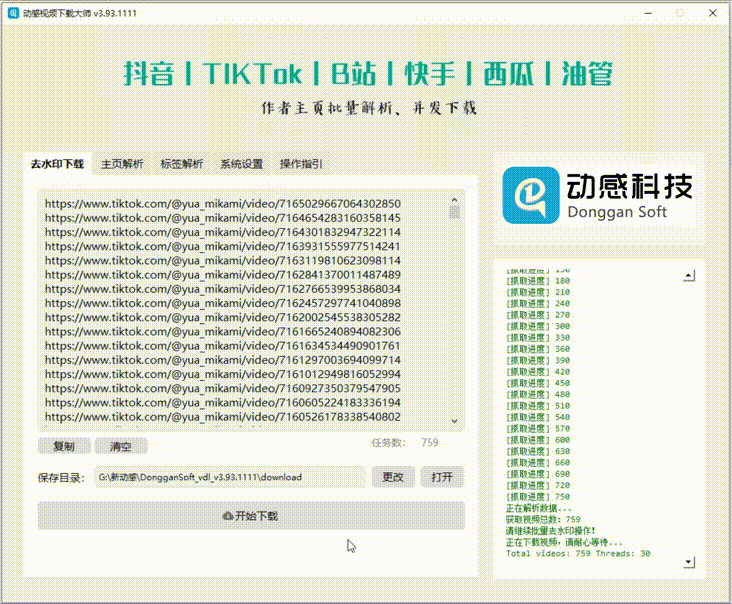
Task: Minimize the 动感视频下载大师 window
Action: 643,13
